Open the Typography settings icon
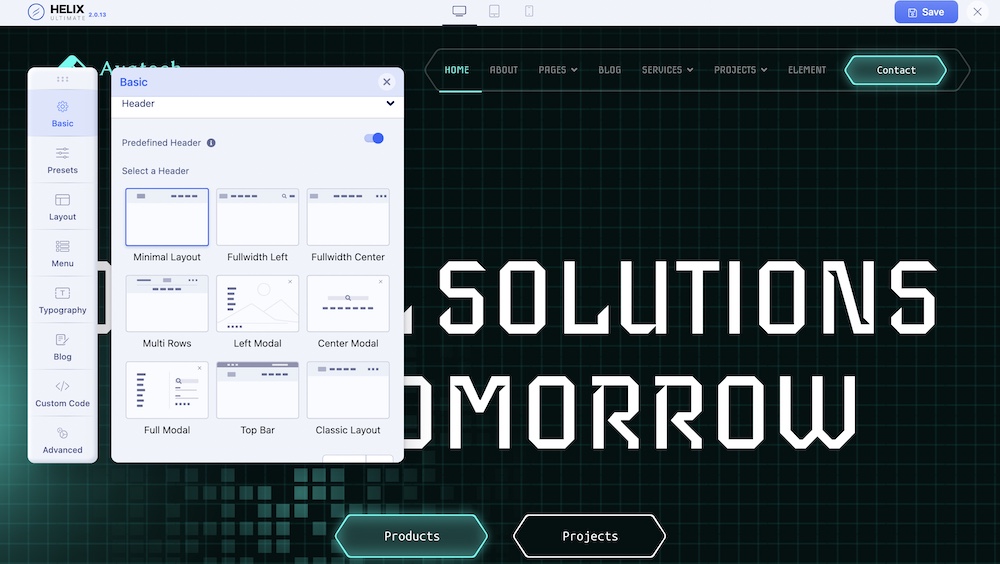 [x=62, y=293]
